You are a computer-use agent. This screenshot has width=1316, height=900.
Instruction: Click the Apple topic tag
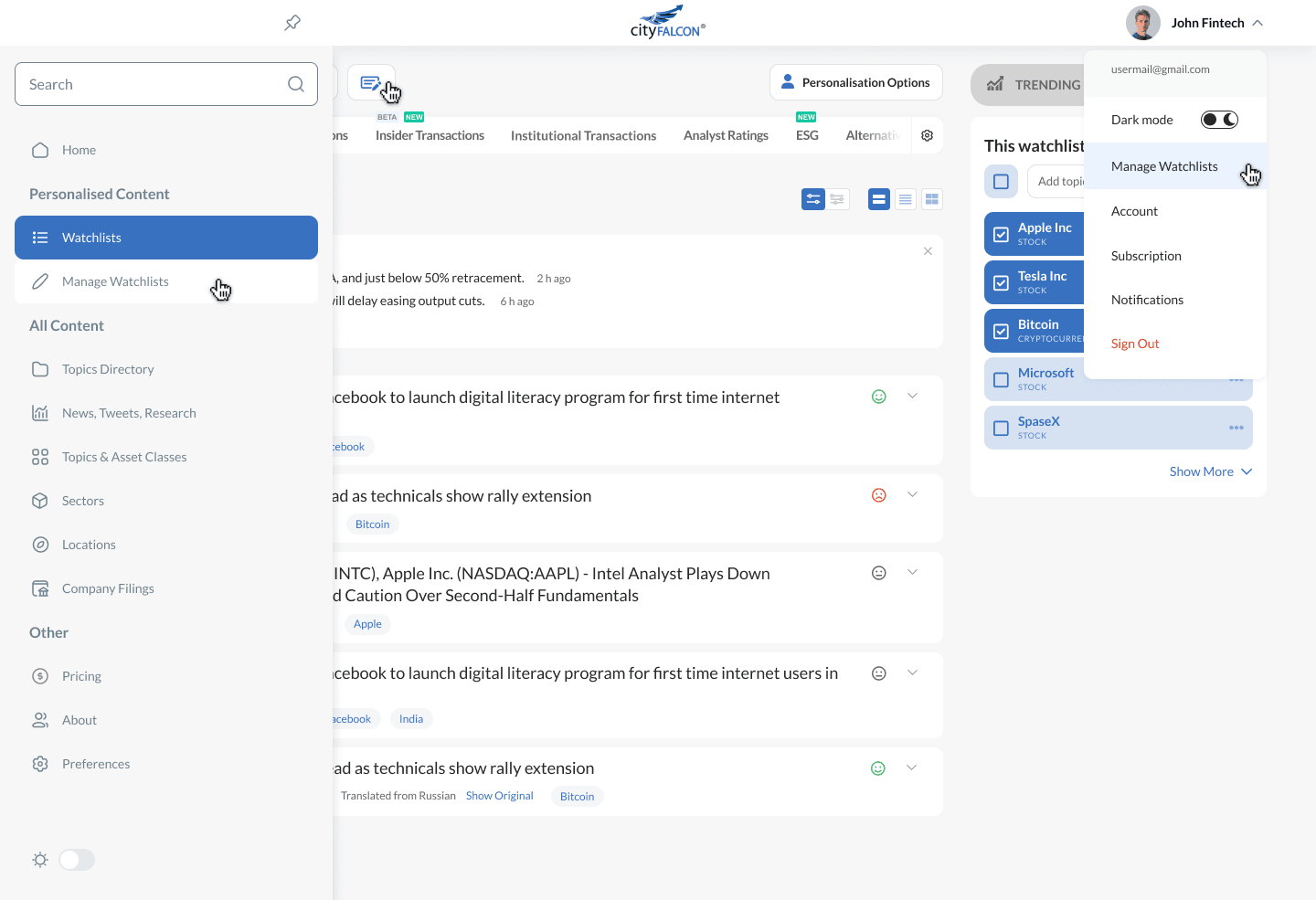click(367, 624)
